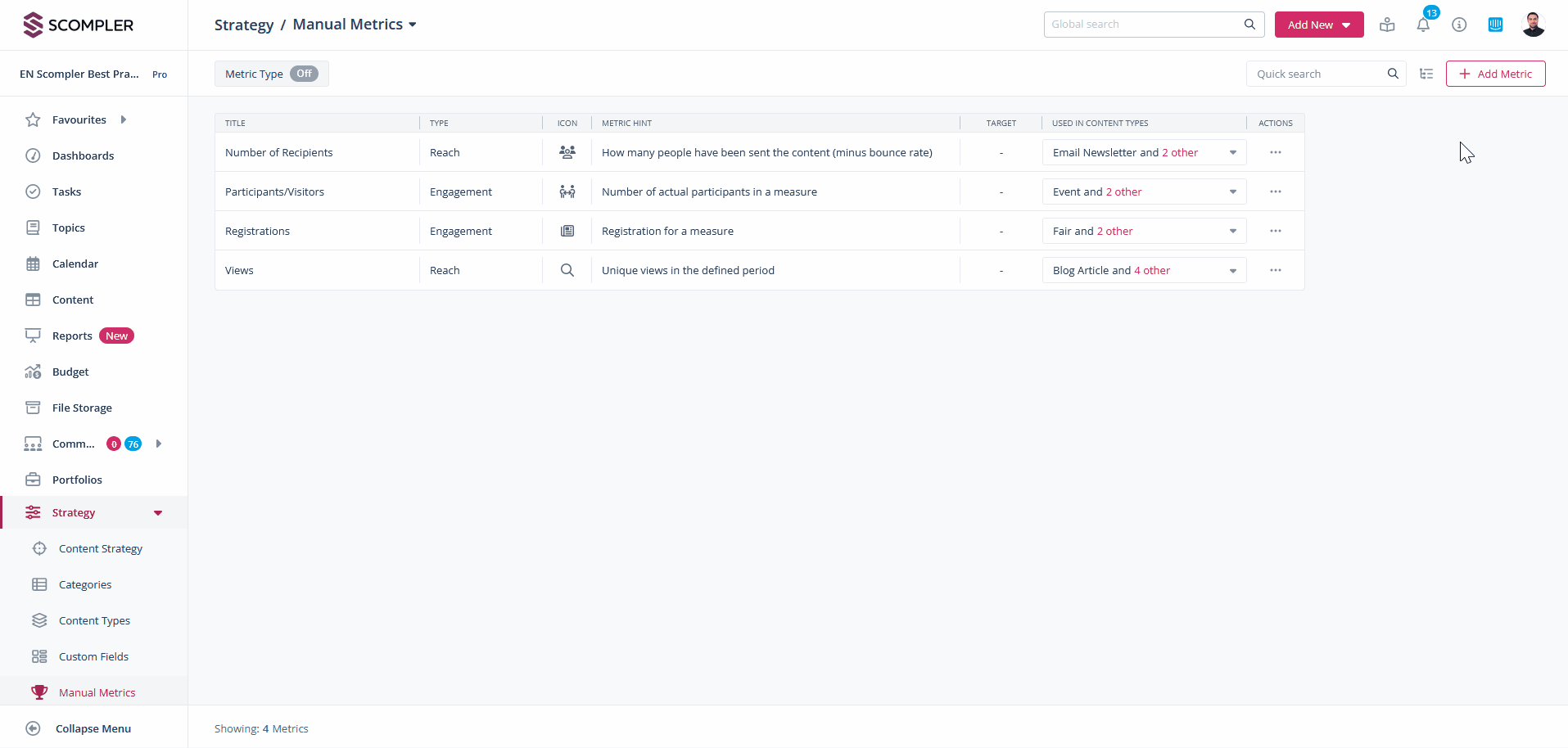Open the Reports menu item

(x=72, y=336)
